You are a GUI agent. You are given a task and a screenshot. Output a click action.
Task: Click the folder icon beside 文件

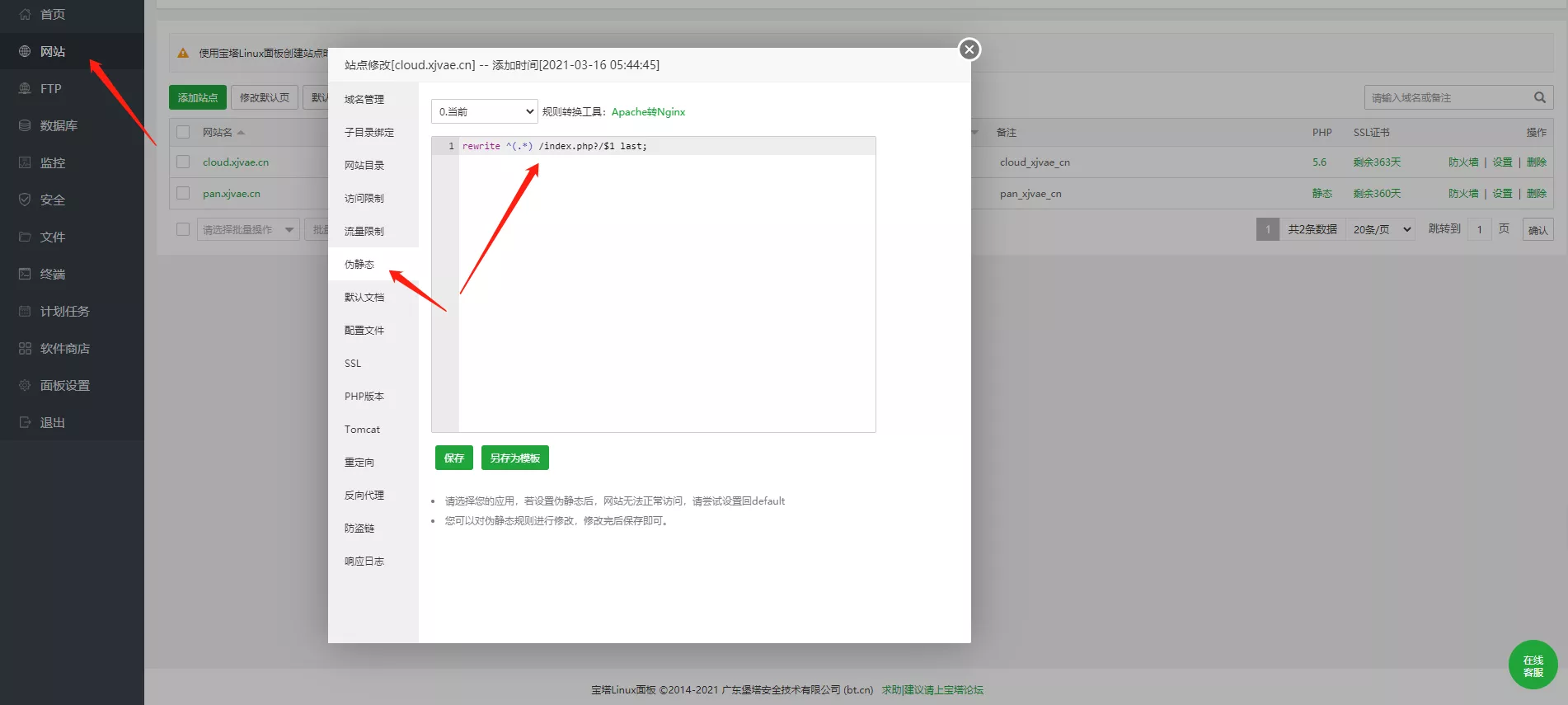click(x=25, y=237)
